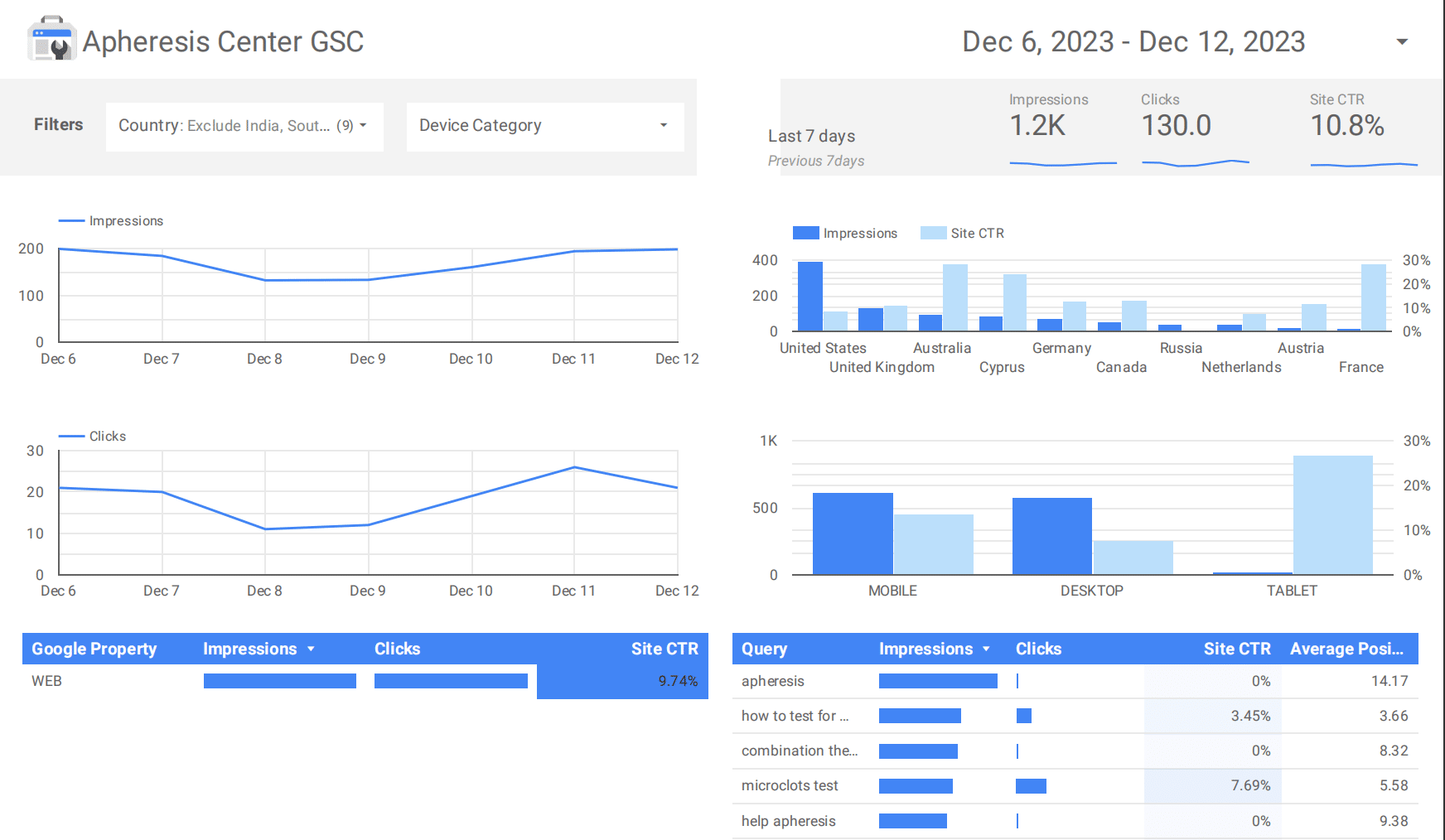Click clicks bar for microclots test query
Screen dimensions: 1445x840
1031,785
